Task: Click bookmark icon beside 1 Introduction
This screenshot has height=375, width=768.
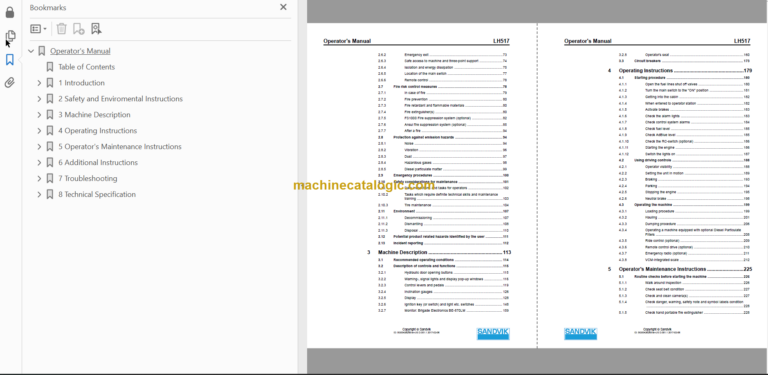Action: pyautogui.click(x=49, y=83)
